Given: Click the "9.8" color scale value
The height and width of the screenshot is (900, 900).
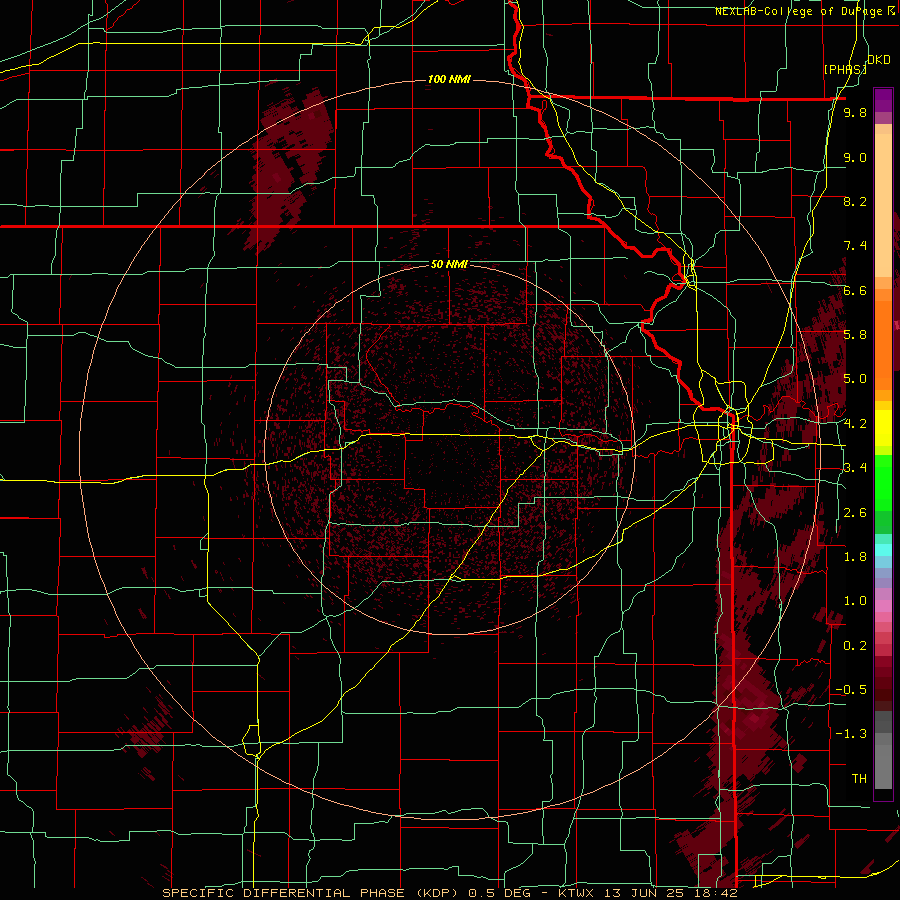Looking at the screenshot, I should pyautogui.click(x=855, y=113).
